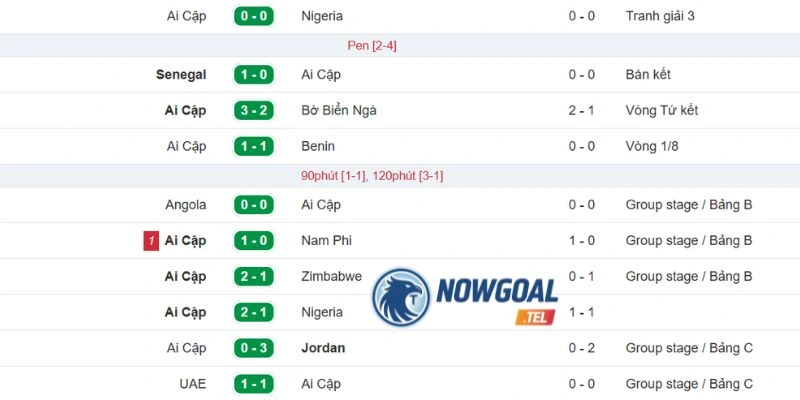Click the Pen [2-4] penalty note
This screenshot has height=400, width=800.
tap(372, 46)
